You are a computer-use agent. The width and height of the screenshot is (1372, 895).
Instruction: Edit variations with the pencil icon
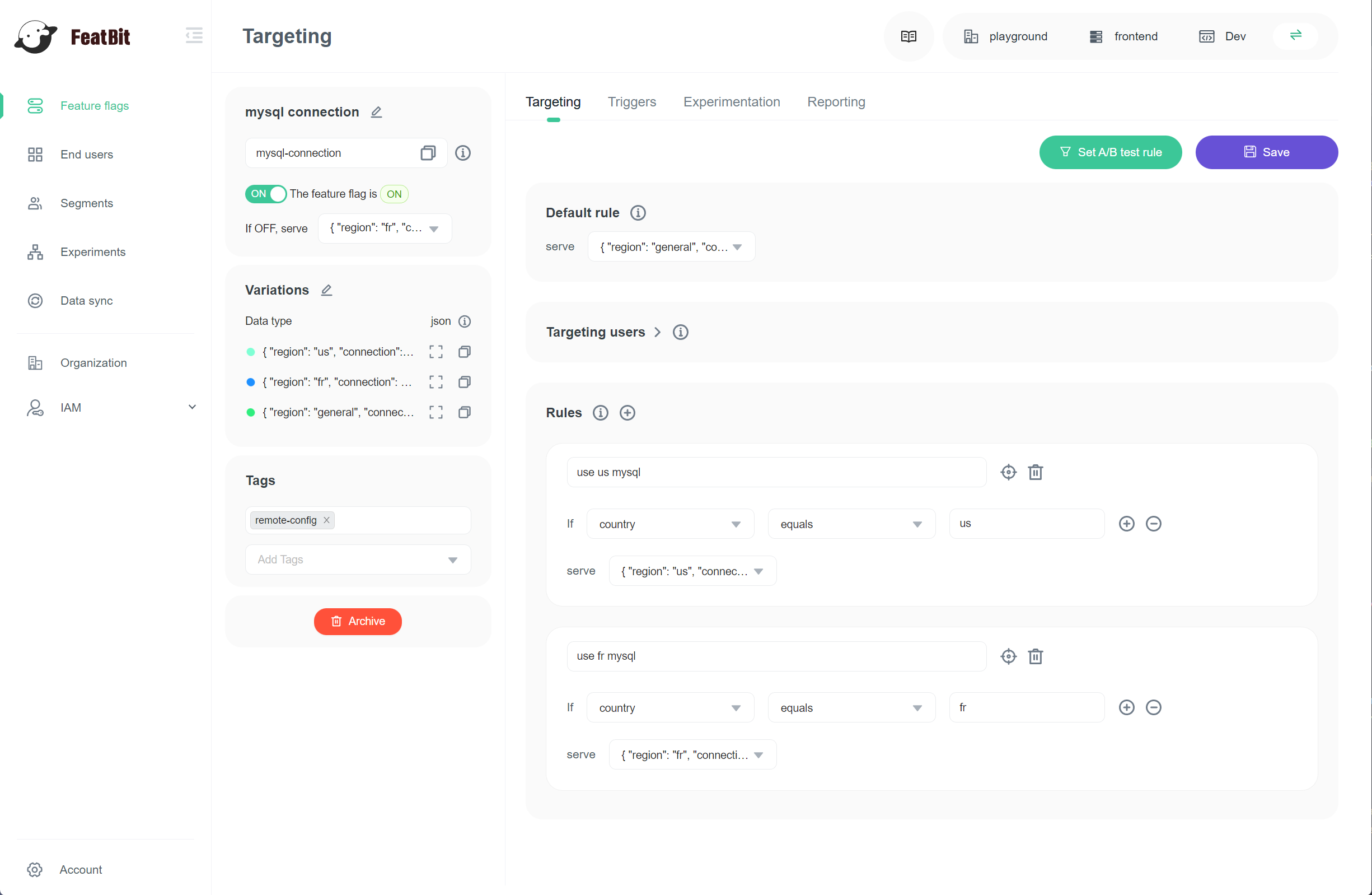pyautogui.click(x=326, y=290)
